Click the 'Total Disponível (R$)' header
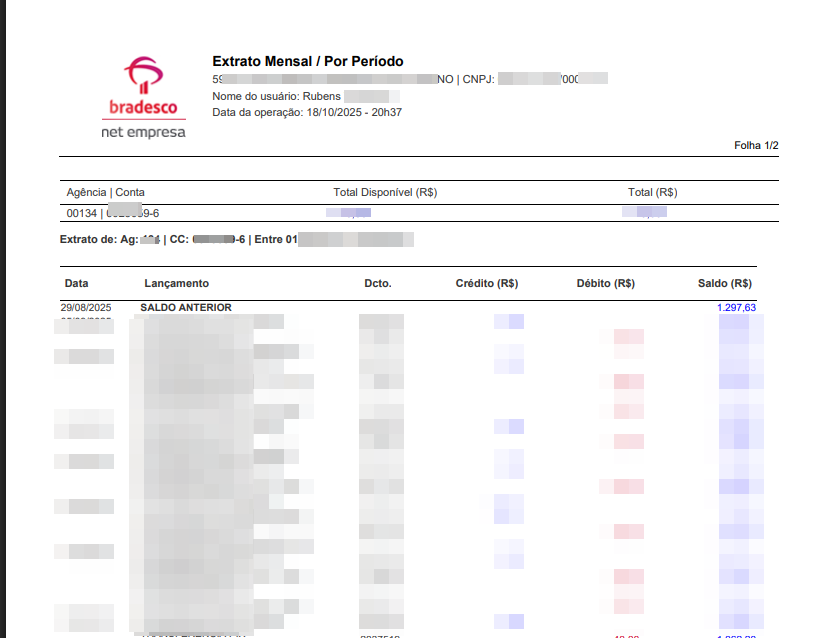Image resolution: width=833 pixels, height=638 pixels. [385, 192]
